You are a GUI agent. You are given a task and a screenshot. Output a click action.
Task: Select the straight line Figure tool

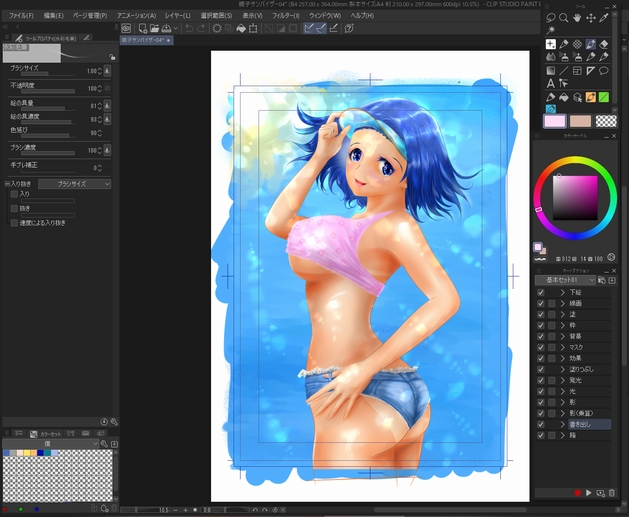point(564,71)
